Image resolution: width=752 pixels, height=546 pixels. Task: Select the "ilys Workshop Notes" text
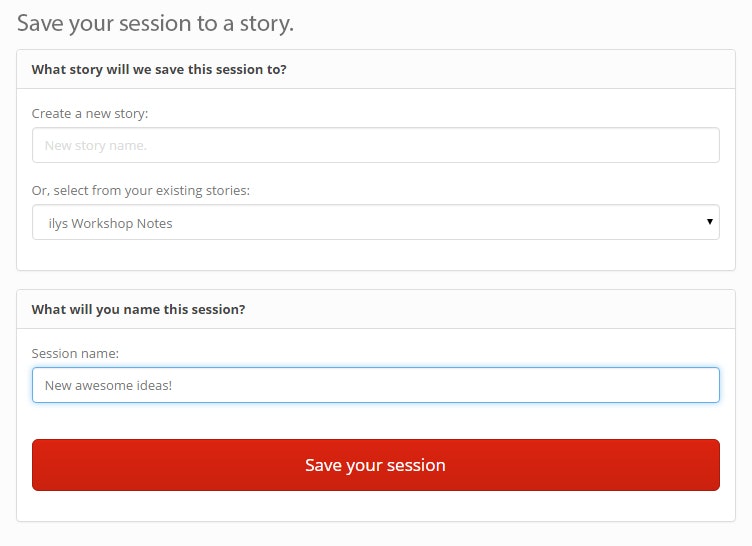click(x=110, y=223)
